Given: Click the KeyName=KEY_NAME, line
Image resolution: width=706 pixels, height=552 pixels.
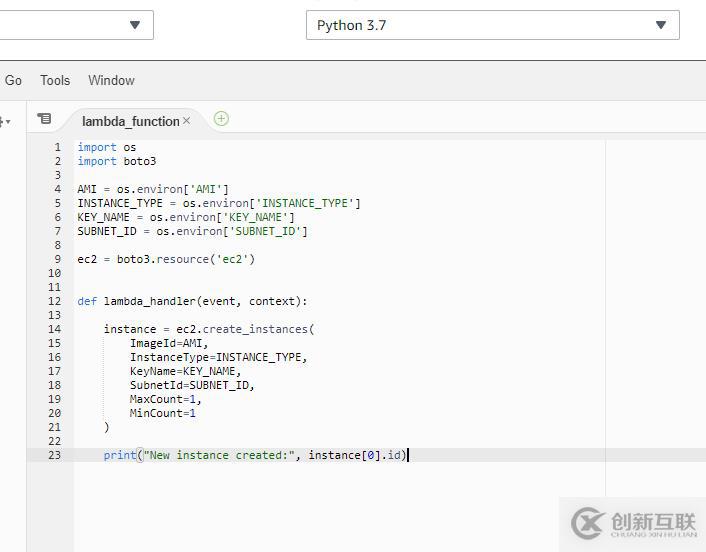Looking at the screenshot, I should pyautogui.click(x=186, y=371).
